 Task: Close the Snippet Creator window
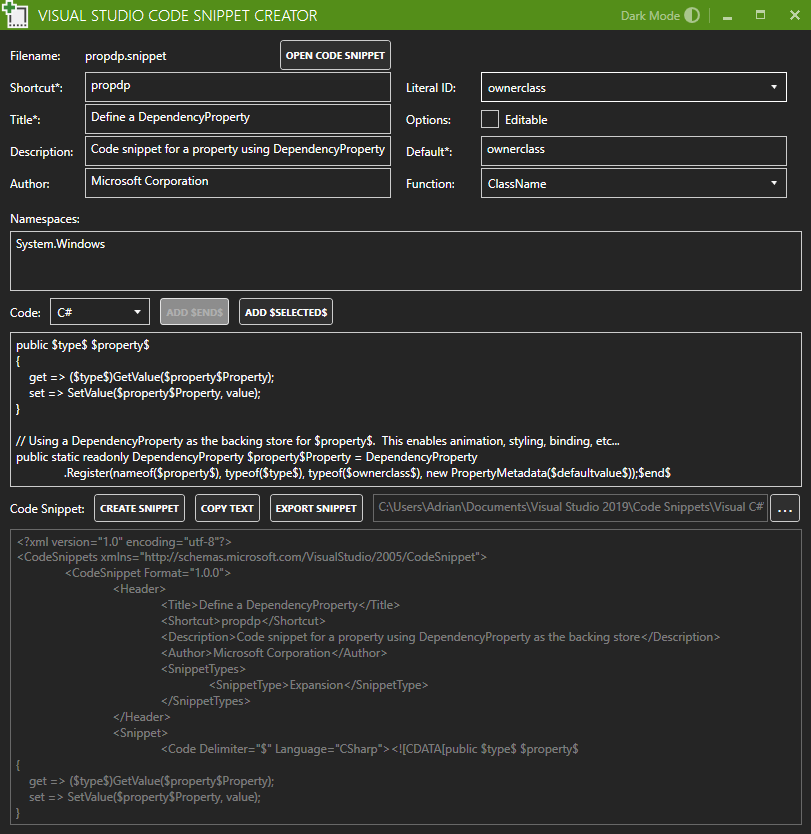(795, 15)
